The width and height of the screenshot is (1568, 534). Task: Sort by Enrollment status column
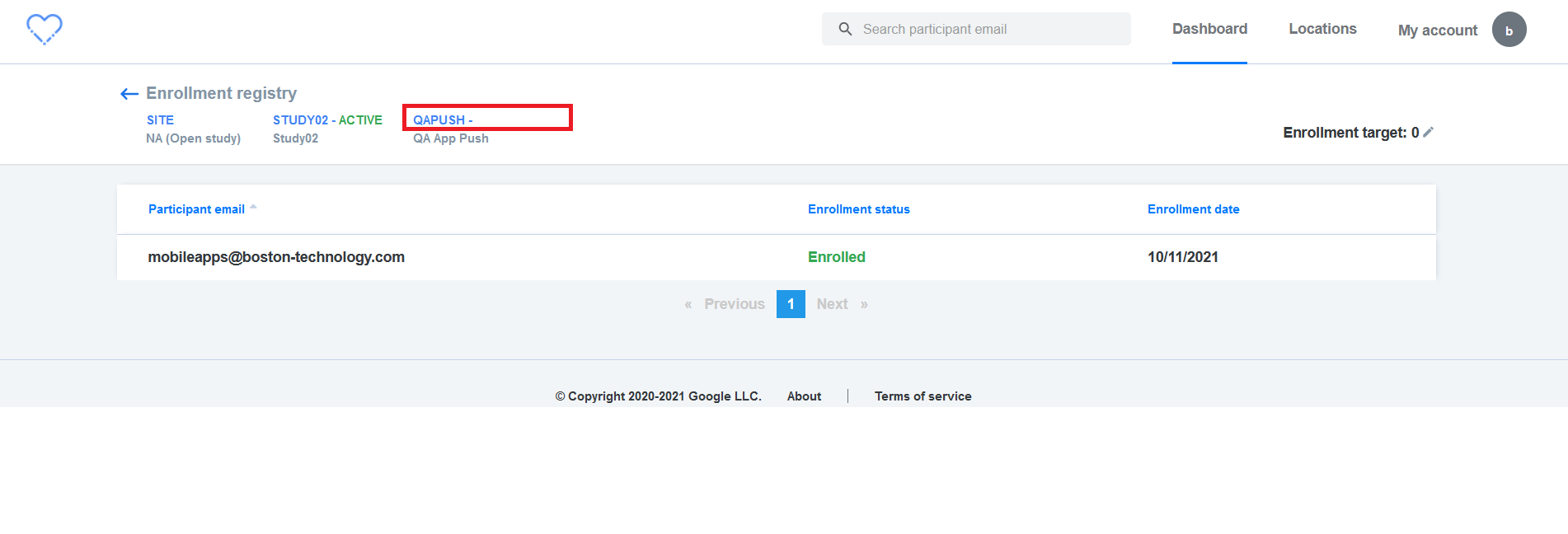tap(859, 209)
